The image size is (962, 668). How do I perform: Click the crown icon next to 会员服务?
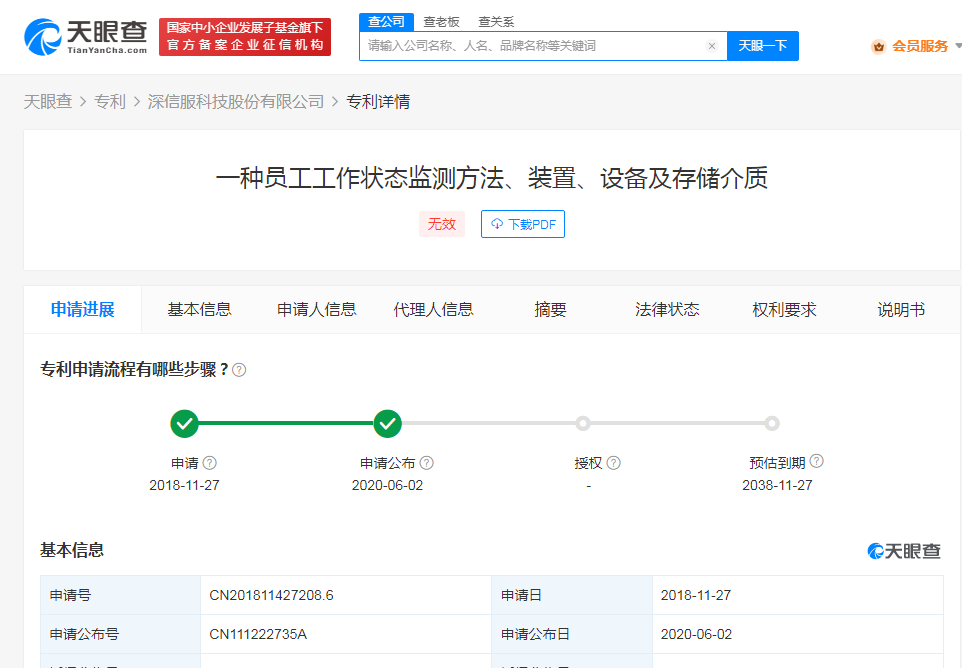[x=878, y=46]
